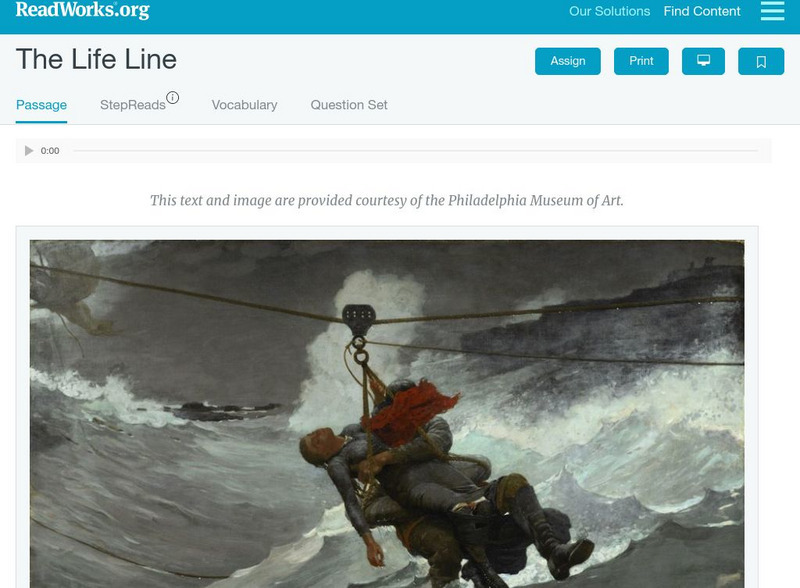Click the projector display mode icon button
Viewport: 800px width, 588px height.
coord(703,61)
